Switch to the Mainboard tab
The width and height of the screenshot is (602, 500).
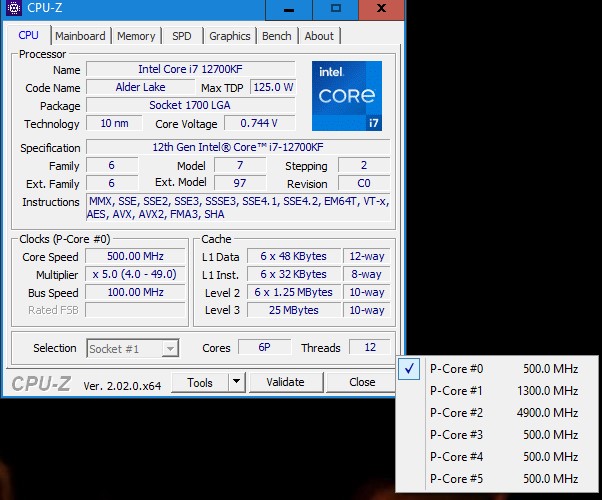[x=80, y=36]
